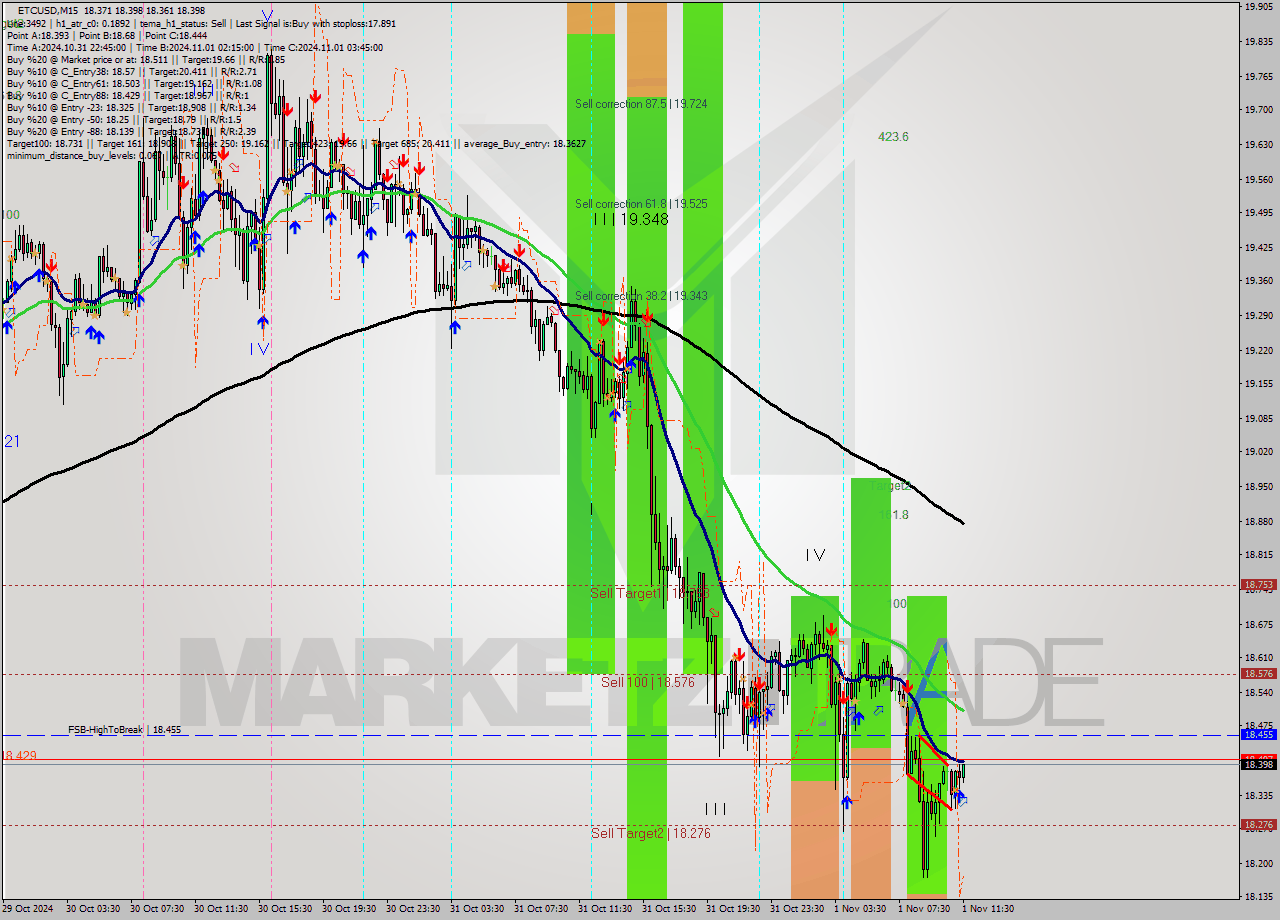Screen dimensions: 1280x920
Task: Click the ETCUSD,M15 chart title text
Action: pos(49,9)
